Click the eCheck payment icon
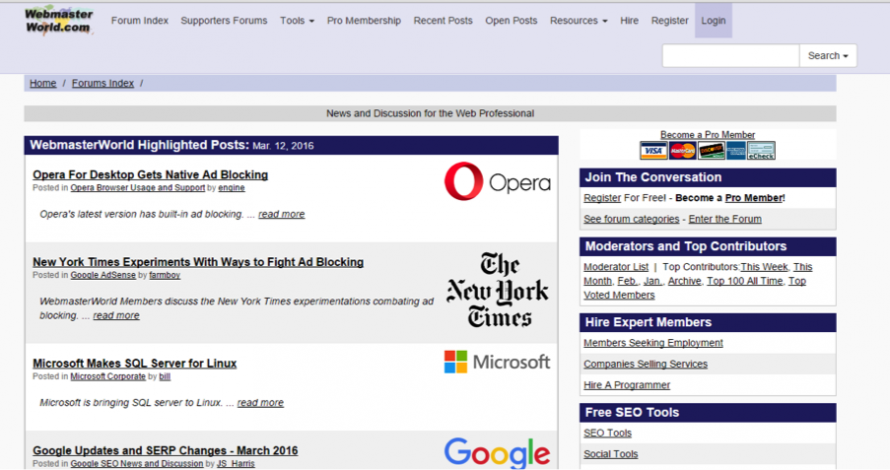Viewport: 890px width, 470px height. coord(761,150)
